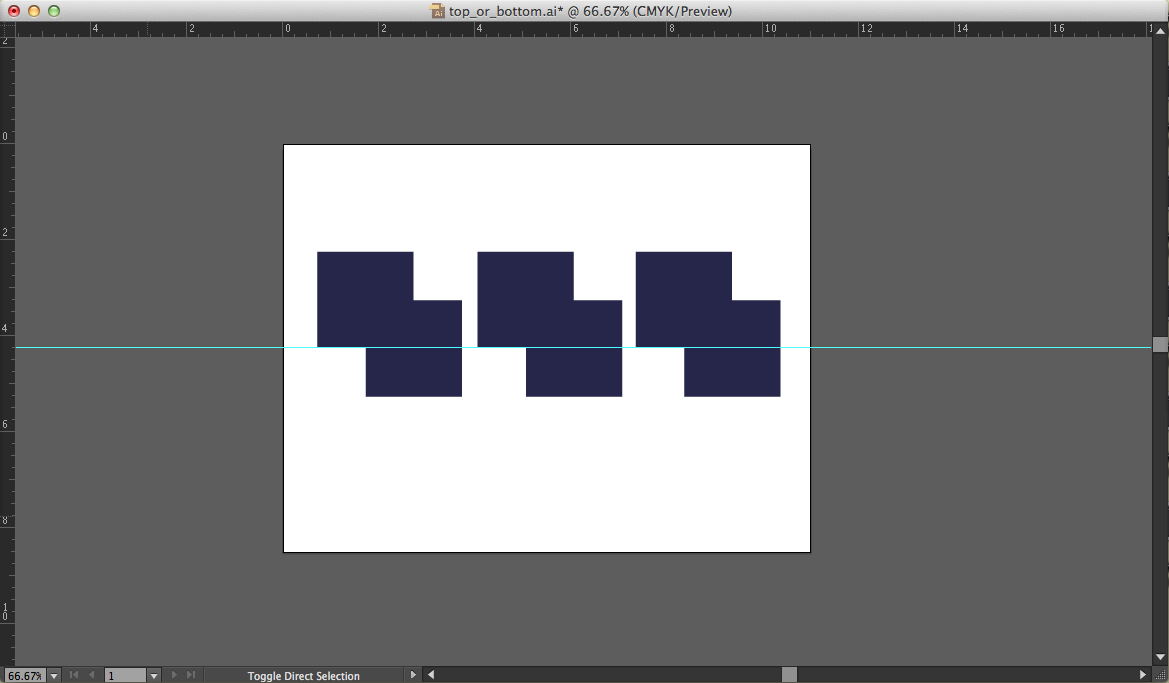Click the horizontal scrollbar thumb
The width and height of the screenshot is (1169, 683).
pyautogui.click(x=789, y=675)
